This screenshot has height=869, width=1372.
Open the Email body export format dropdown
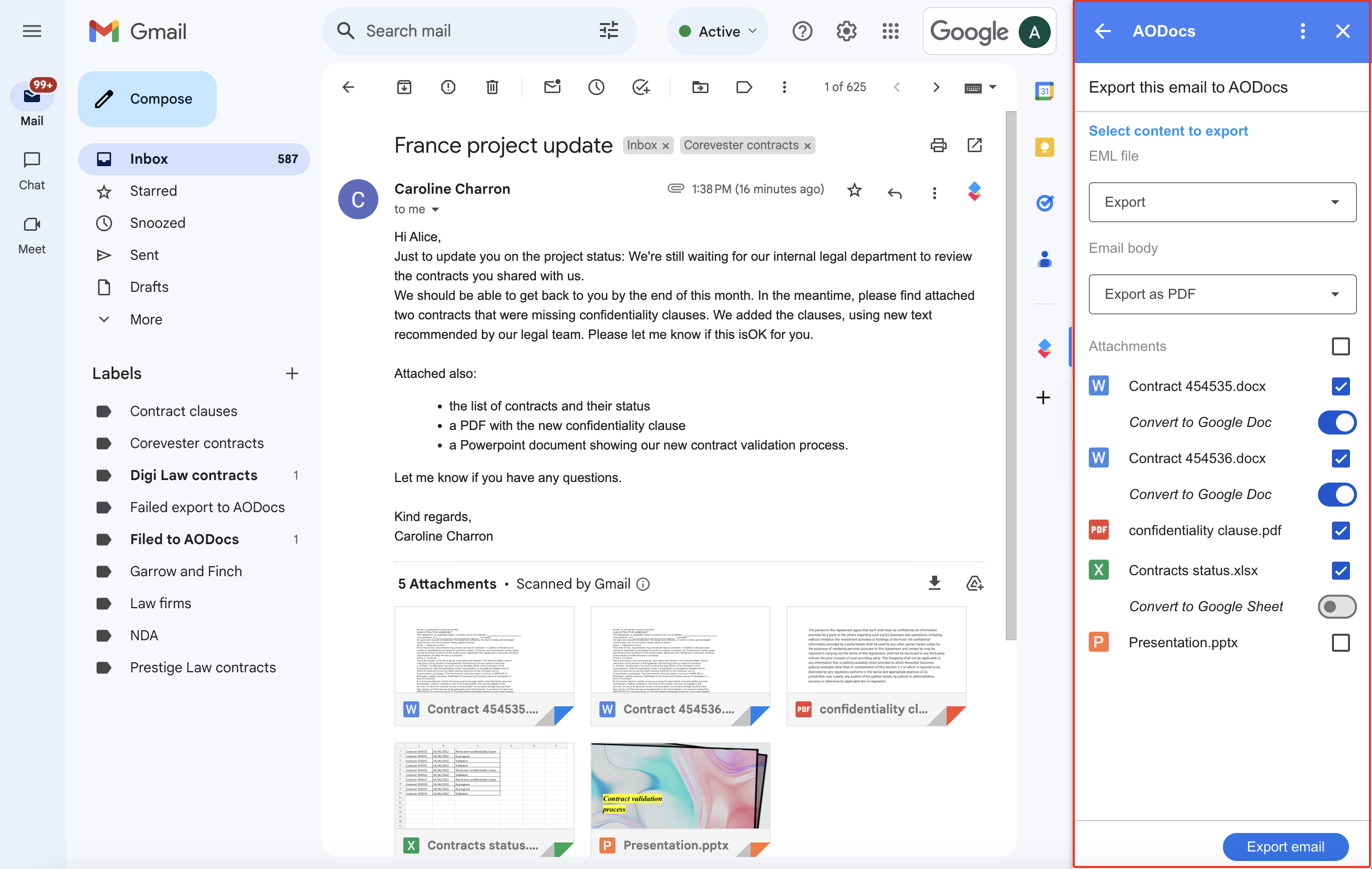click(1221, 294)
